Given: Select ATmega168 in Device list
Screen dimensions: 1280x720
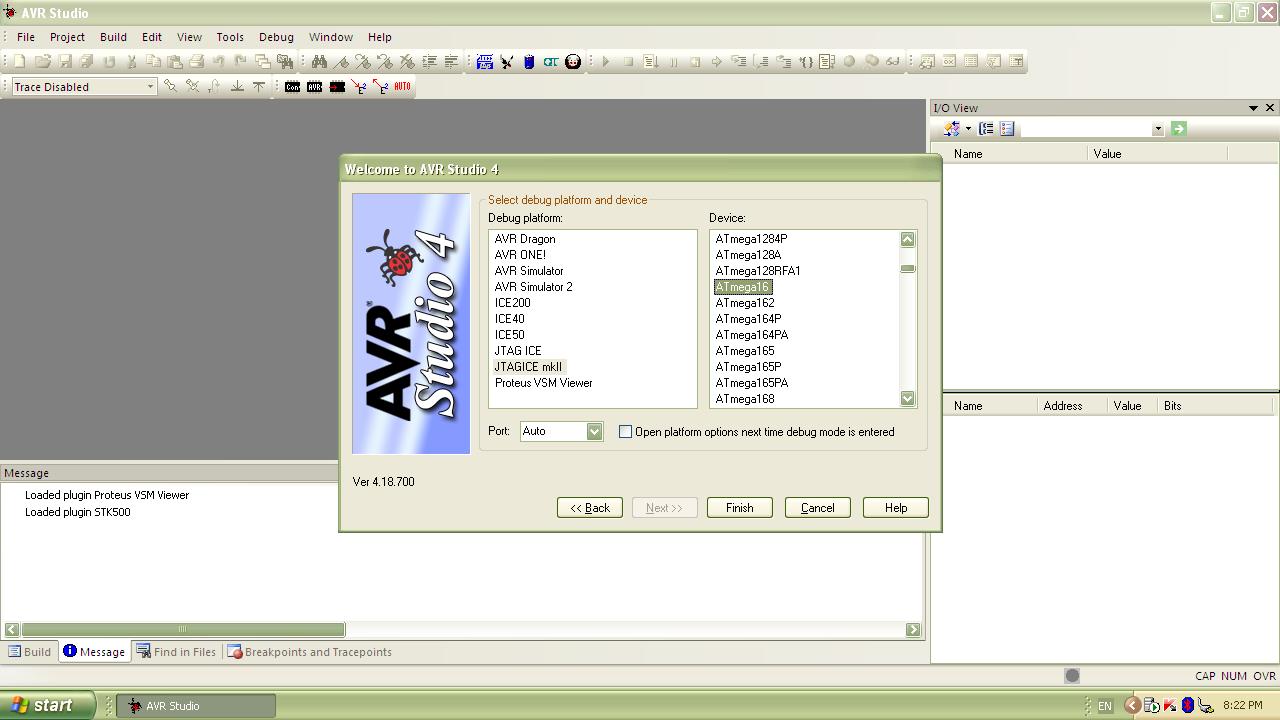Looking at the screenshot, I should tap(745, 399).
